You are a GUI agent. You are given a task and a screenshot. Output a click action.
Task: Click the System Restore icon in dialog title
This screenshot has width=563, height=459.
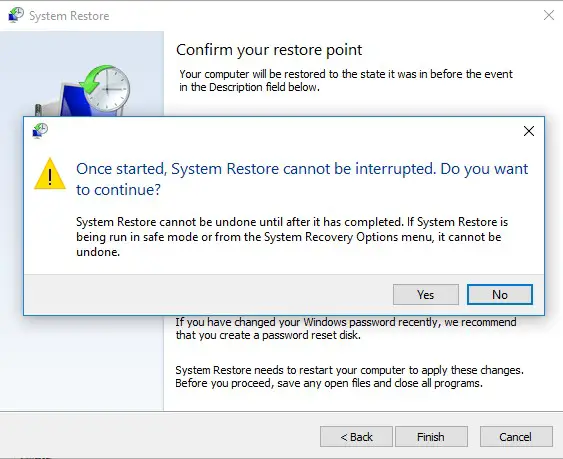pyautogui.click(x=40, y=131)
